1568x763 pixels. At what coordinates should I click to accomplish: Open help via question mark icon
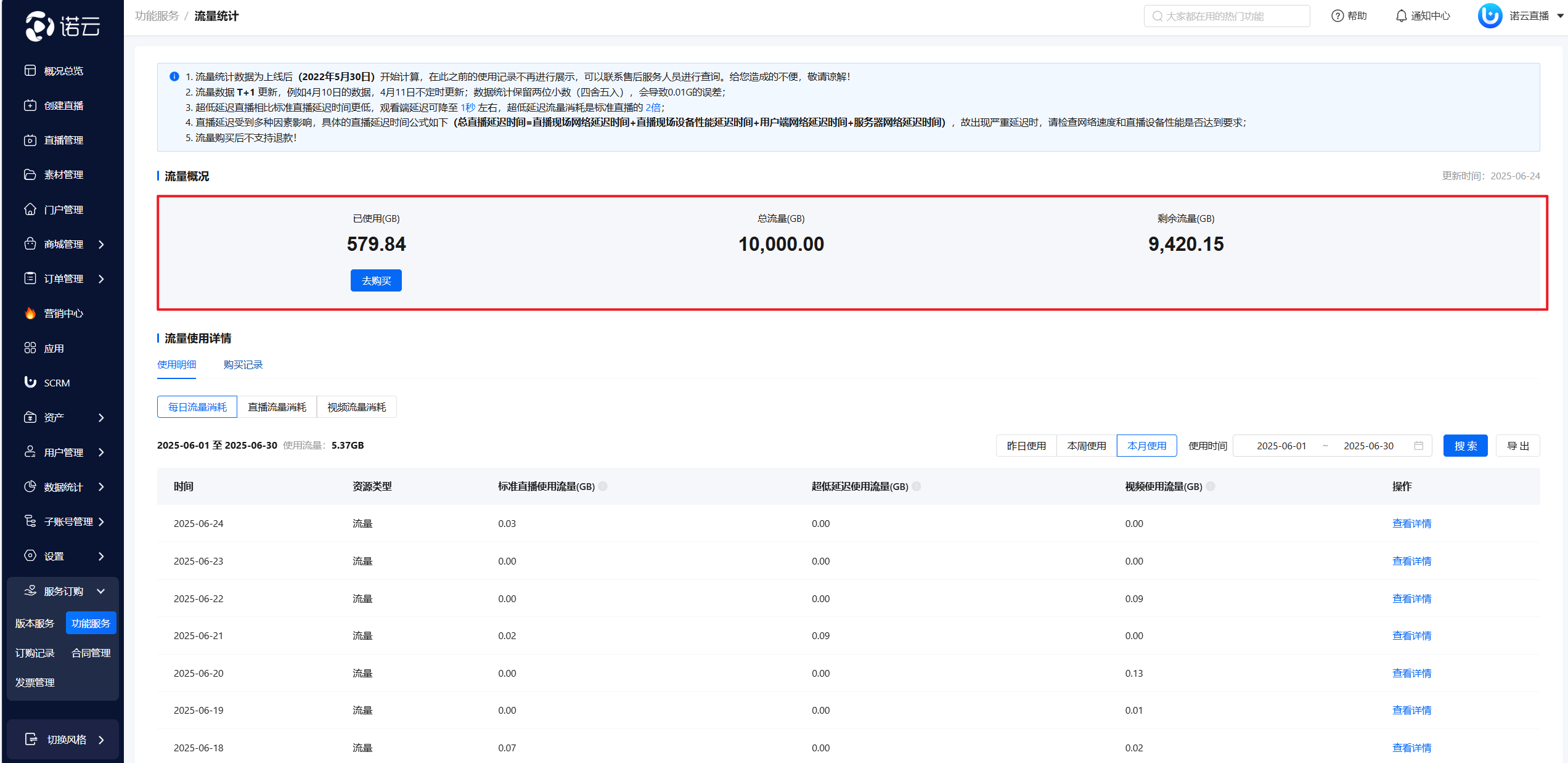click(1337, 16)
